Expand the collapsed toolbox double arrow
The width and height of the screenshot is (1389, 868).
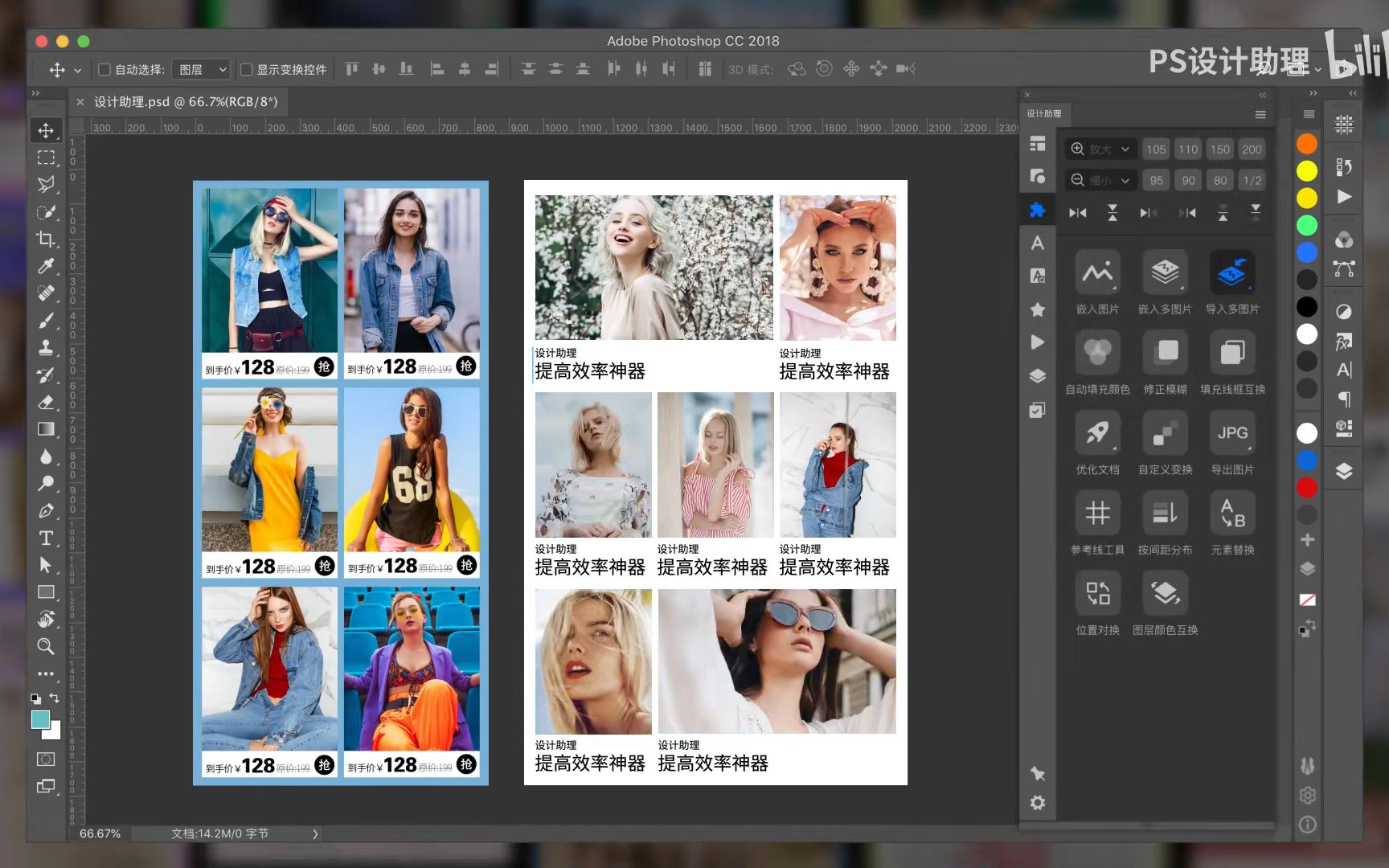[x=35, y=93]
